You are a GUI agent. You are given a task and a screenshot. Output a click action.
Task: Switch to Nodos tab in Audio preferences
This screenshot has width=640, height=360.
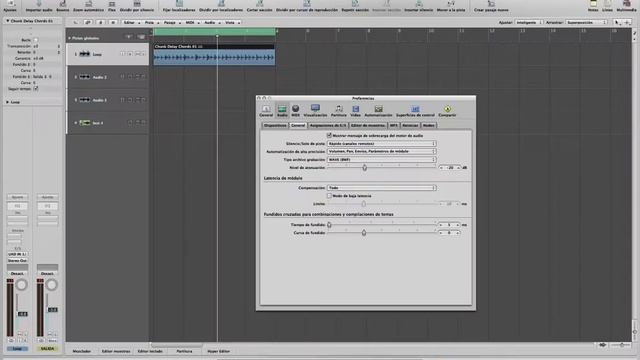[x=429, y=125]
